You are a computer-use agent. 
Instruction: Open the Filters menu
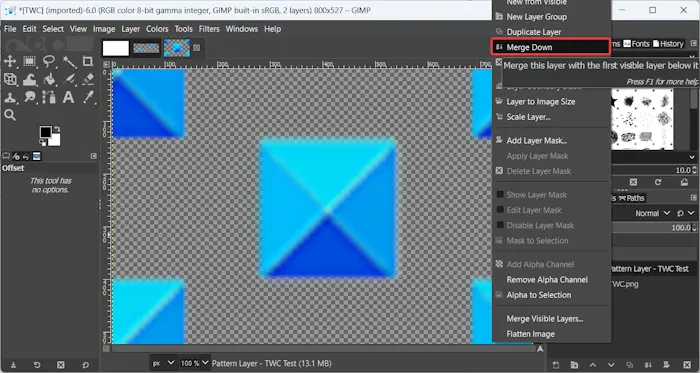coord(209,29)
